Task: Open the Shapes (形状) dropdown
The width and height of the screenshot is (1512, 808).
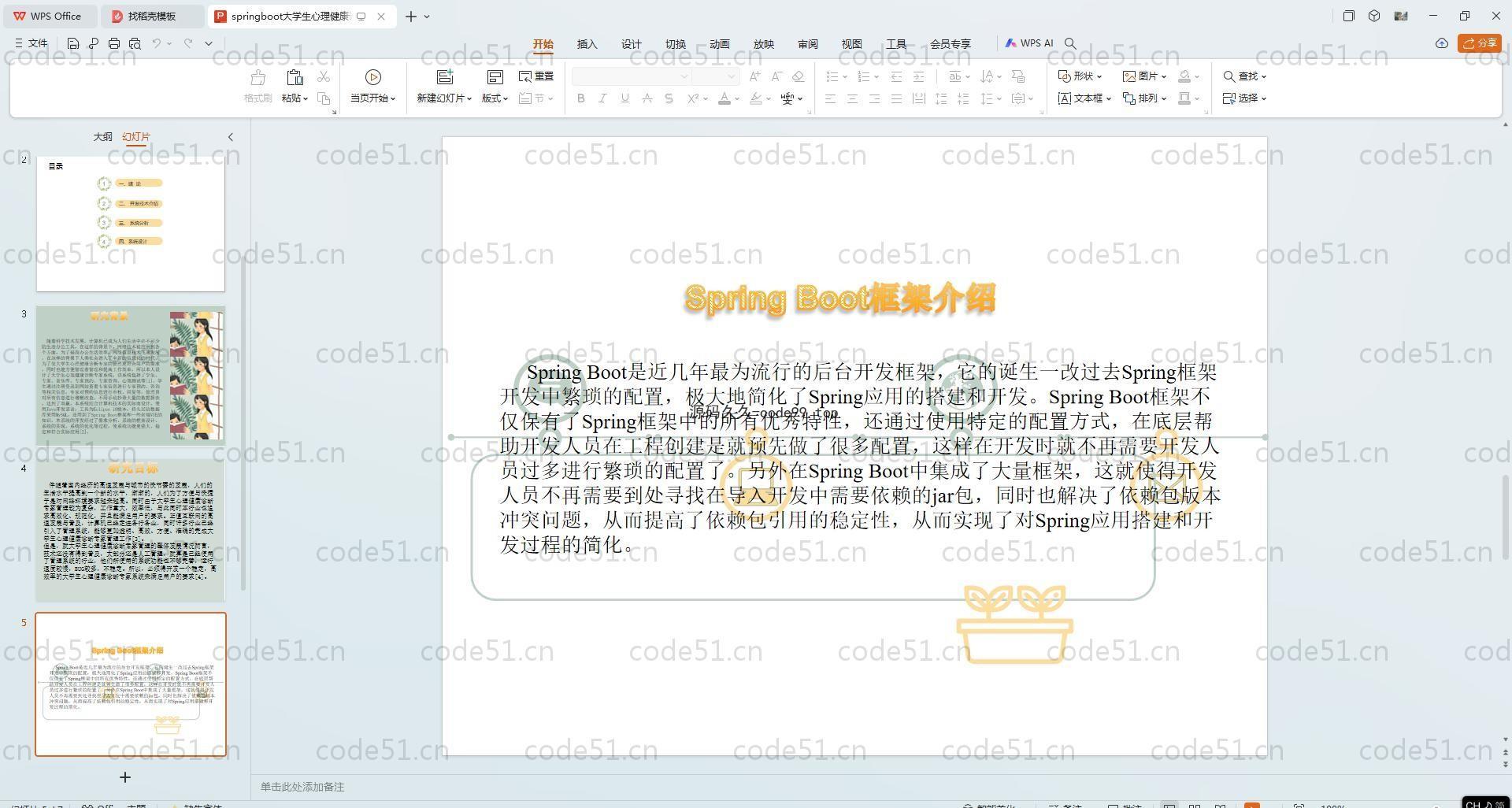Action: point(1080,76)
